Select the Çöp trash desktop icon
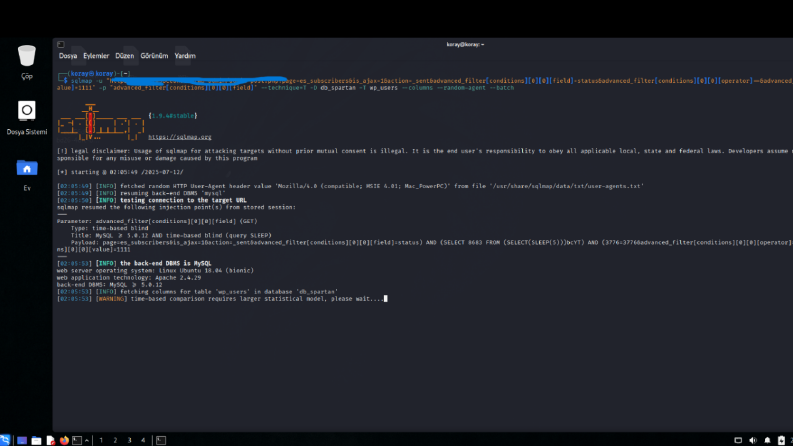Screen dimensions: 793x446 click(x=27, y=62)
